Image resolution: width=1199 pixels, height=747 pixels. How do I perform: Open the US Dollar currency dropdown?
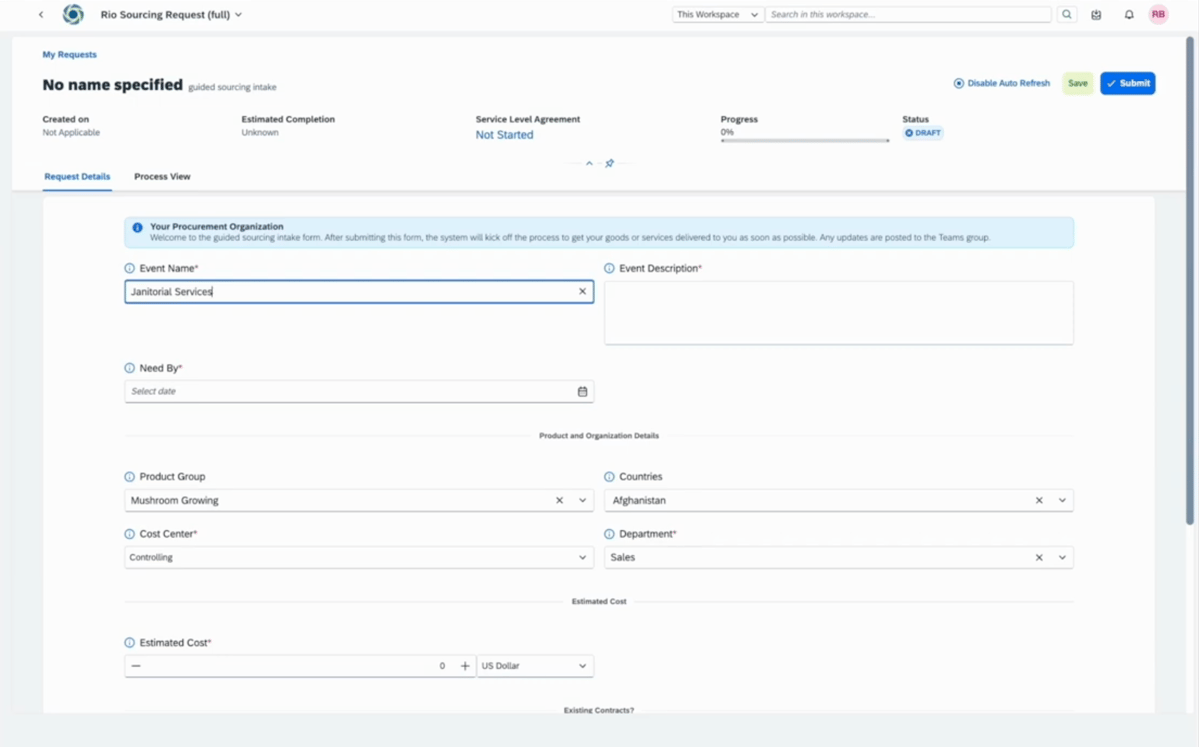point(535,666)
